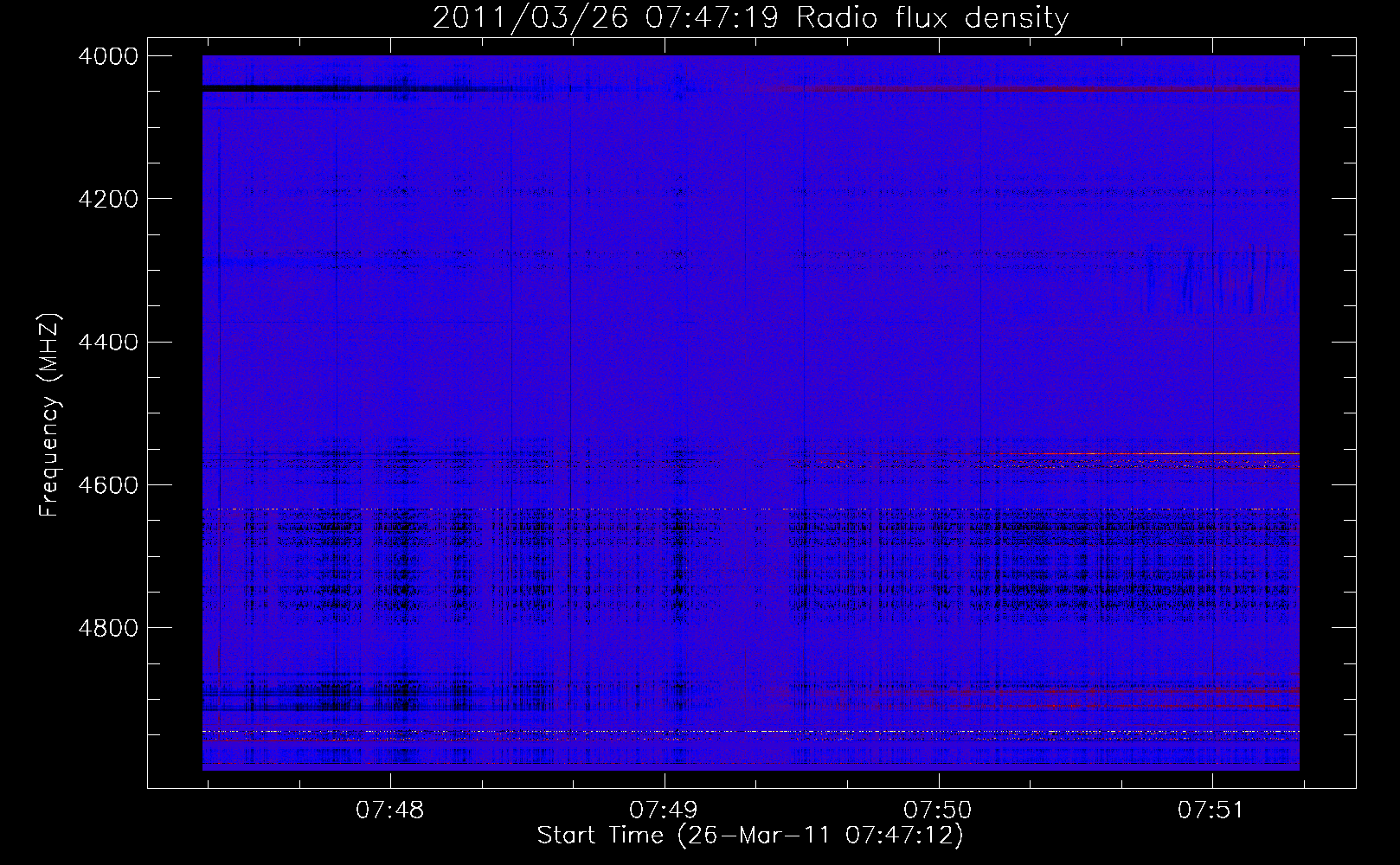Click the 07:48 time tick label

(390, 811)
